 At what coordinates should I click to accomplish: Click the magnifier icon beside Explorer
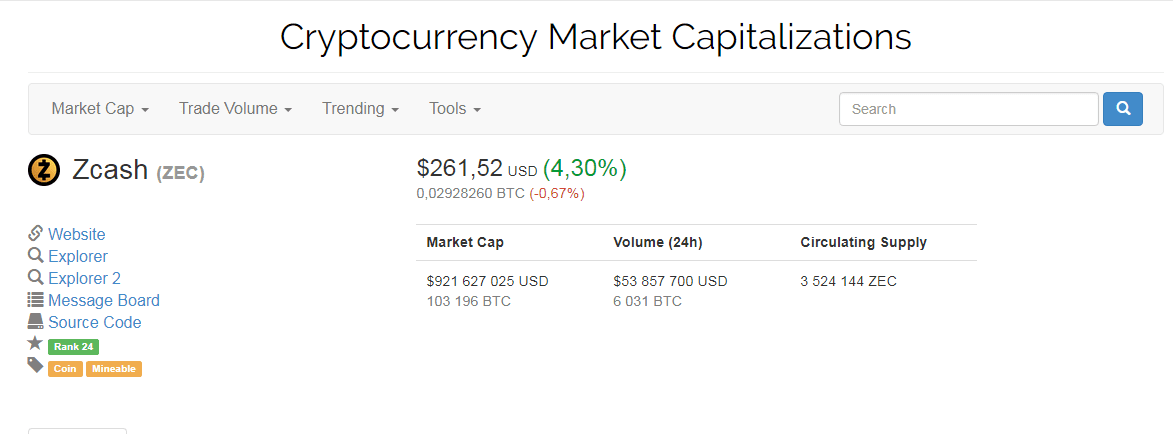point(36,256)
